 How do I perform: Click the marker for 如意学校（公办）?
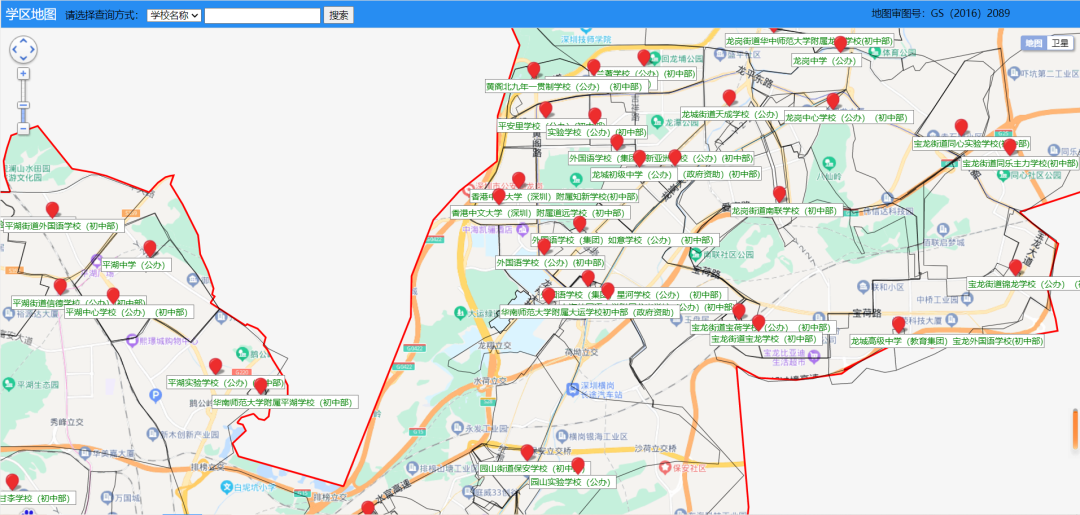(x=579, y=224)
